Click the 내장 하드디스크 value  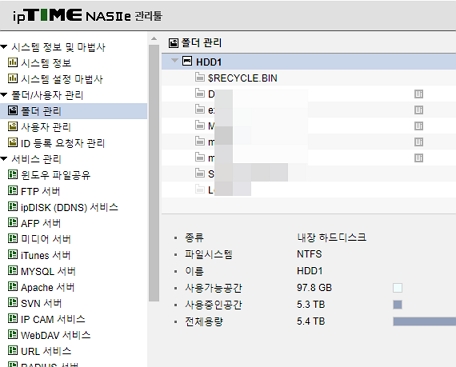[x=332, y=237]
